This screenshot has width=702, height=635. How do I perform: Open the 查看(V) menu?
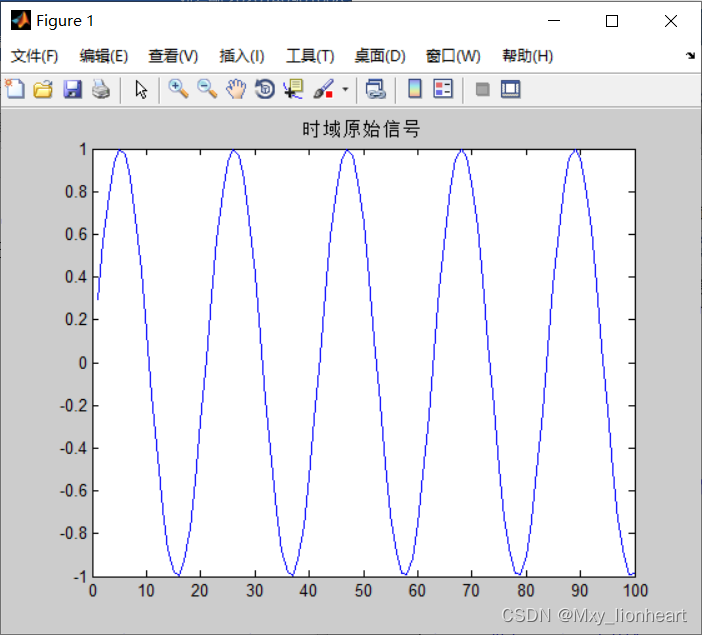pyautogui.click(x=173, y=56)
